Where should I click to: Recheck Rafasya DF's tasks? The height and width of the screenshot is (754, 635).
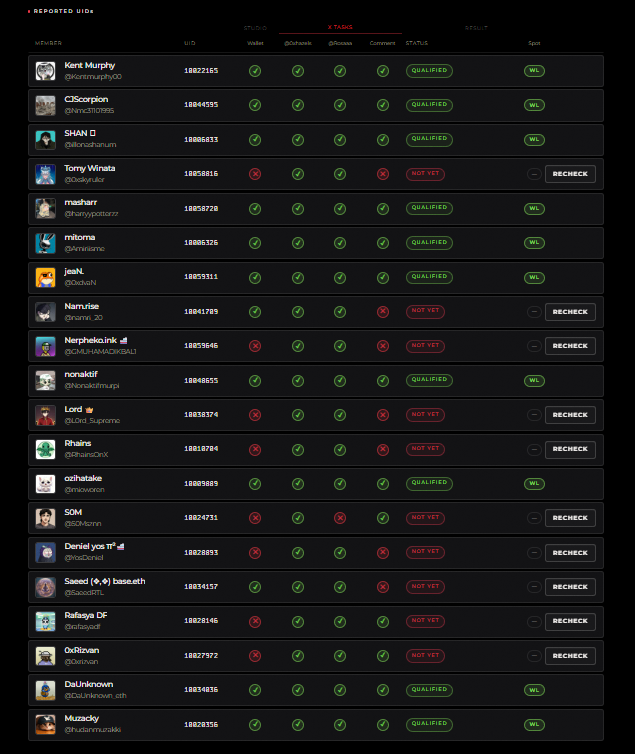[x=570, y=621]
